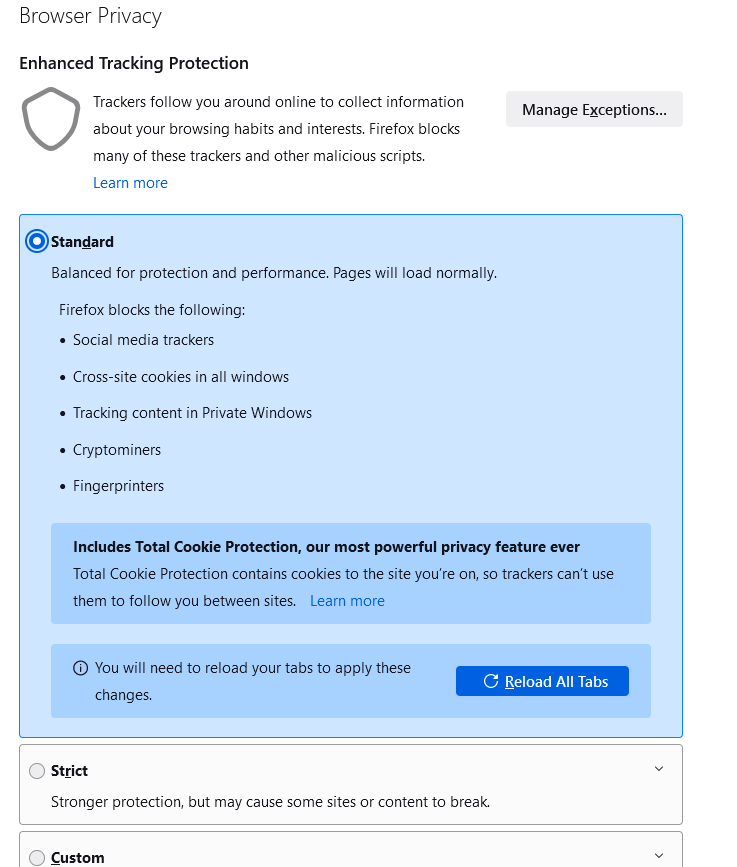This screenshot has height=867, width=737.
Task: Click Cross-site cookies in all windows item
Action: pos(181,377)
